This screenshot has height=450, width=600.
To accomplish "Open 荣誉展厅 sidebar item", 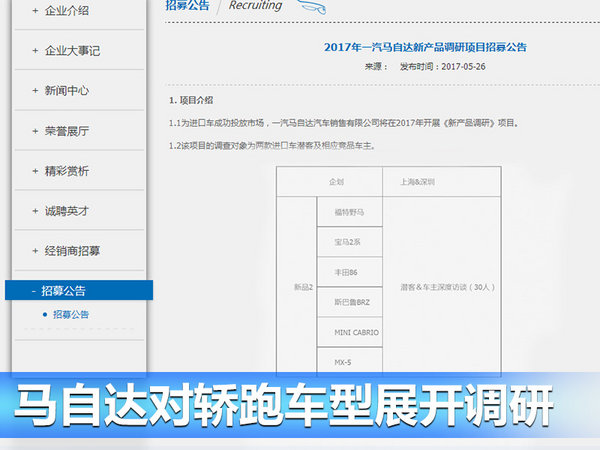I will coord(67,131).
